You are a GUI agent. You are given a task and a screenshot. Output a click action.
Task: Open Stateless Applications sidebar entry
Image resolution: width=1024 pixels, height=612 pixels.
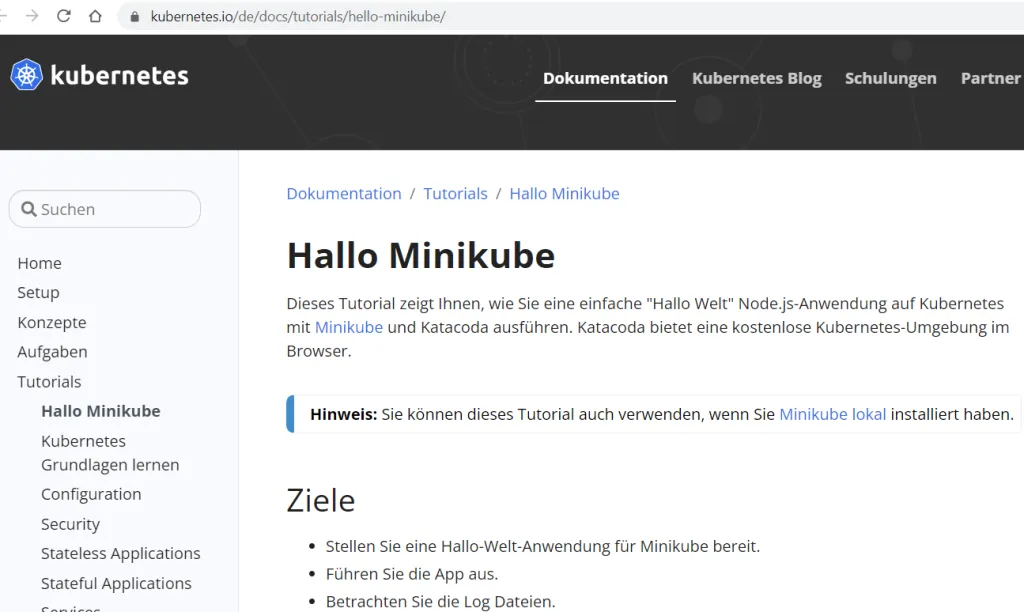[121, 554]
